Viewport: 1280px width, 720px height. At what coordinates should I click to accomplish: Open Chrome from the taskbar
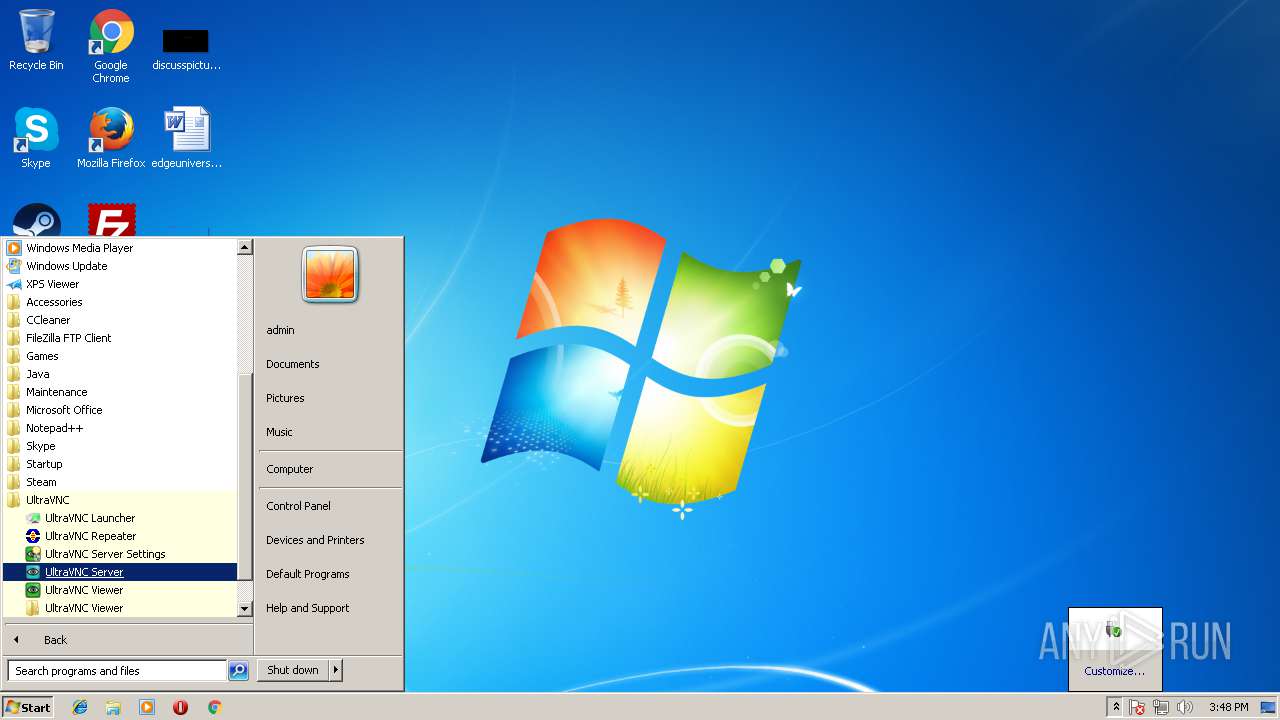(214, 707)
